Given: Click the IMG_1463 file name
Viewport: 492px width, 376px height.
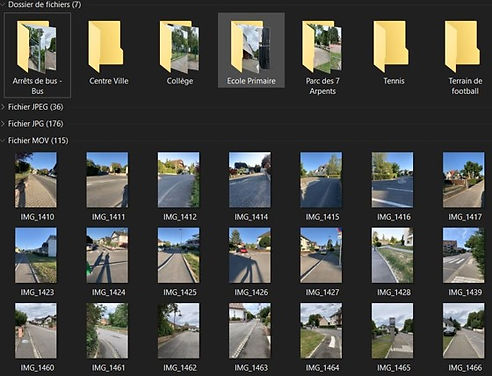Looking at the screenshot, I should (x=251, y=368).
